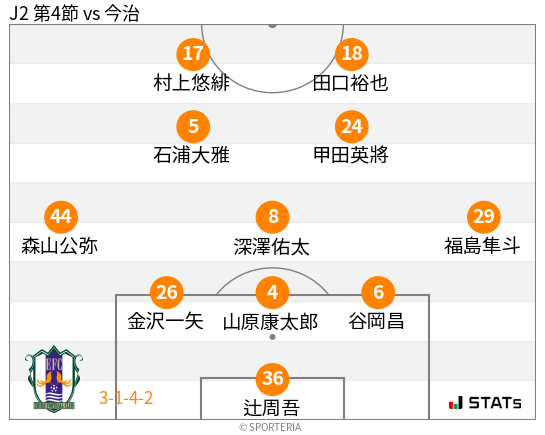Click the 3-1-4-2 formation label
545x435 pixels.
point(126,398)
